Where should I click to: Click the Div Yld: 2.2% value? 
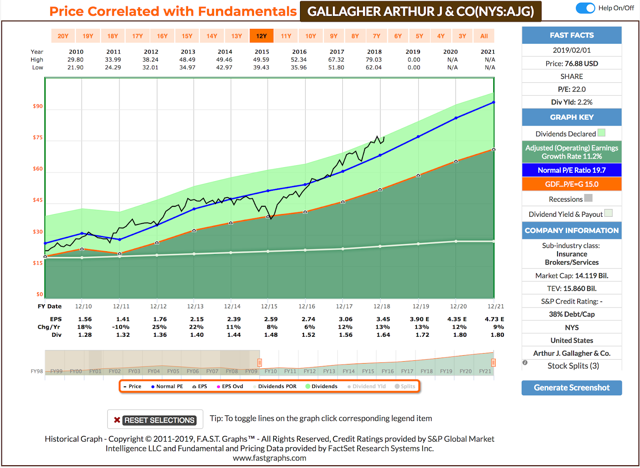point(571,102)
